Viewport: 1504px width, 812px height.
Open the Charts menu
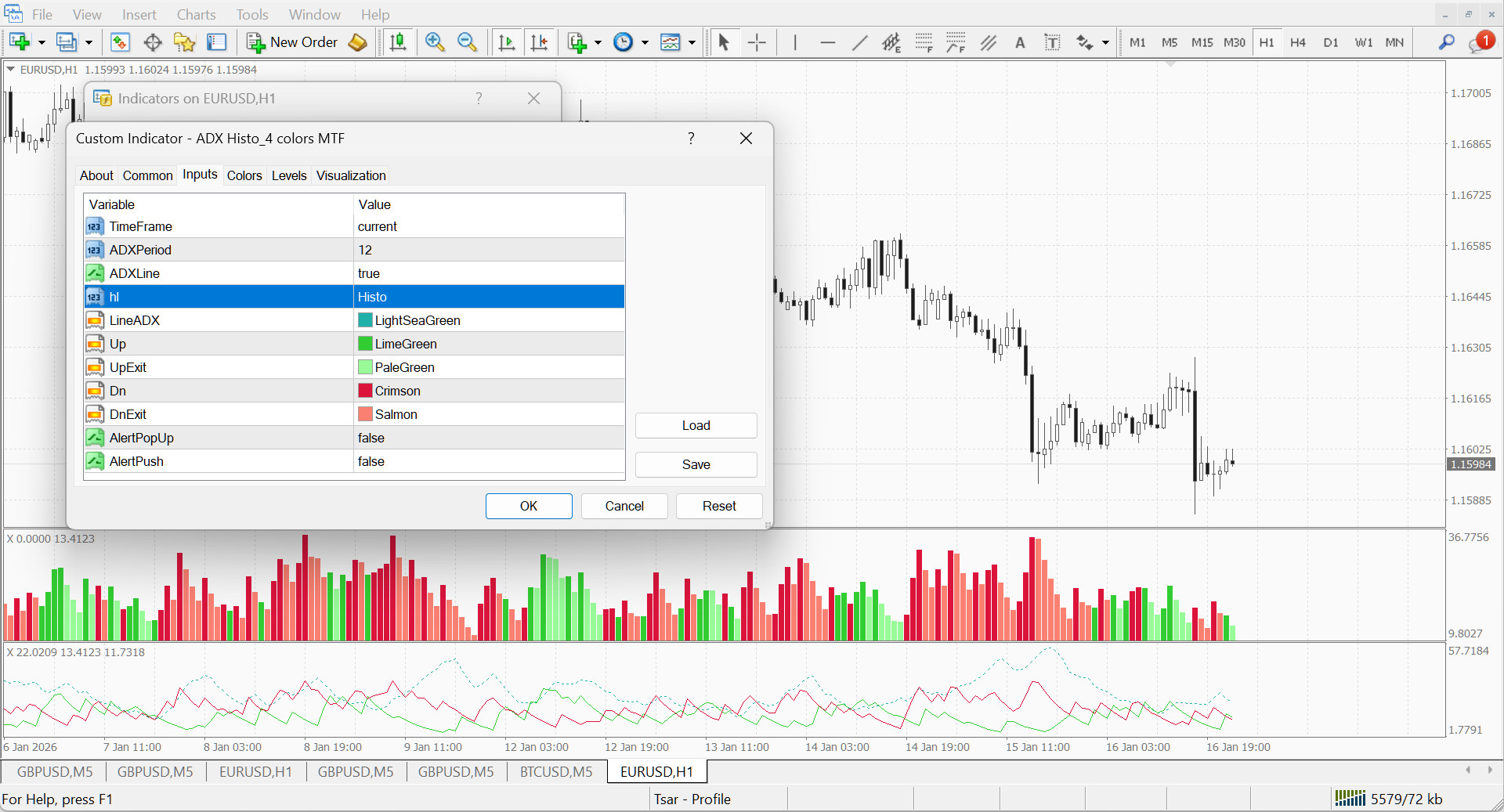point(196,14)
